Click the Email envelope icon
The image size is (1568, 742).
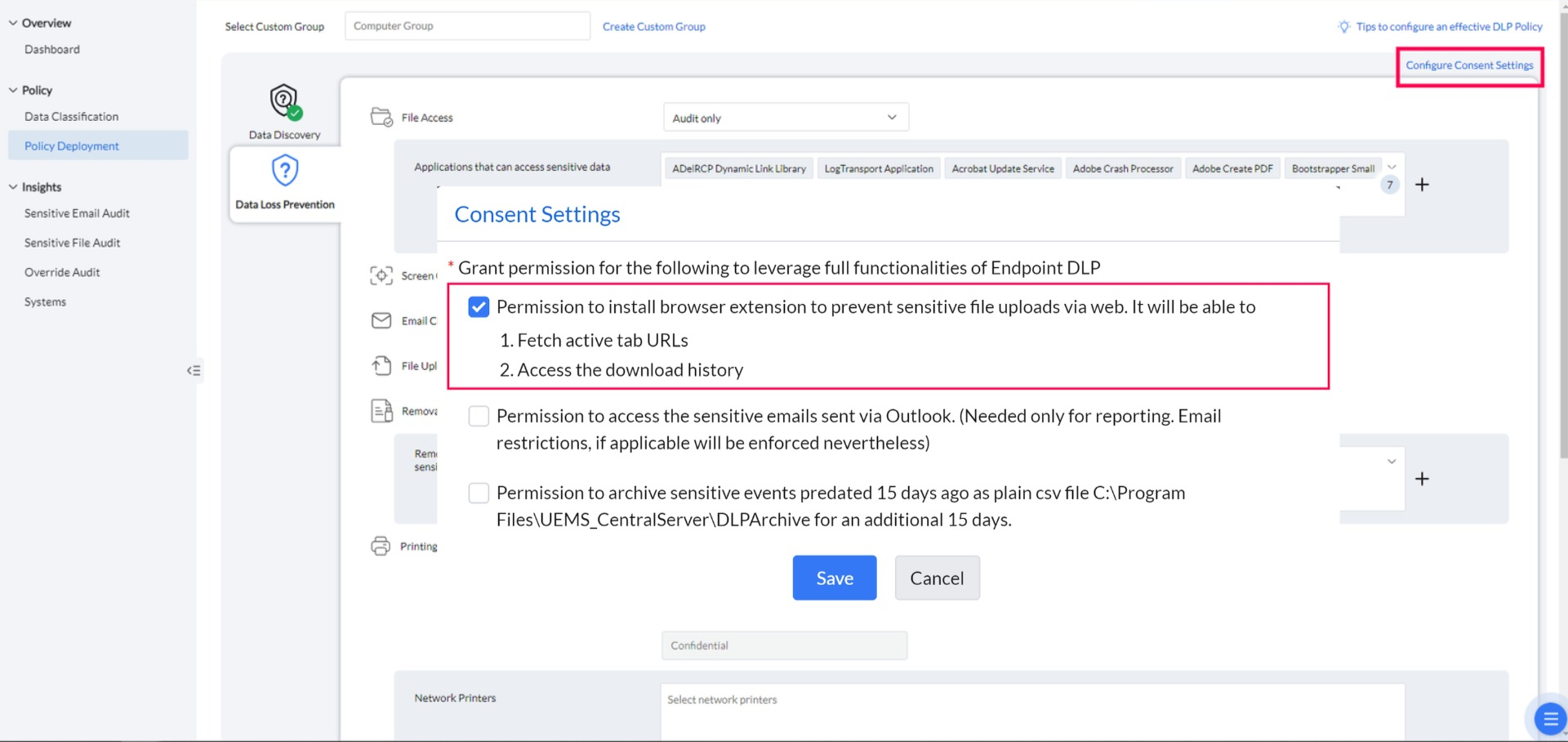click(381, 320)
